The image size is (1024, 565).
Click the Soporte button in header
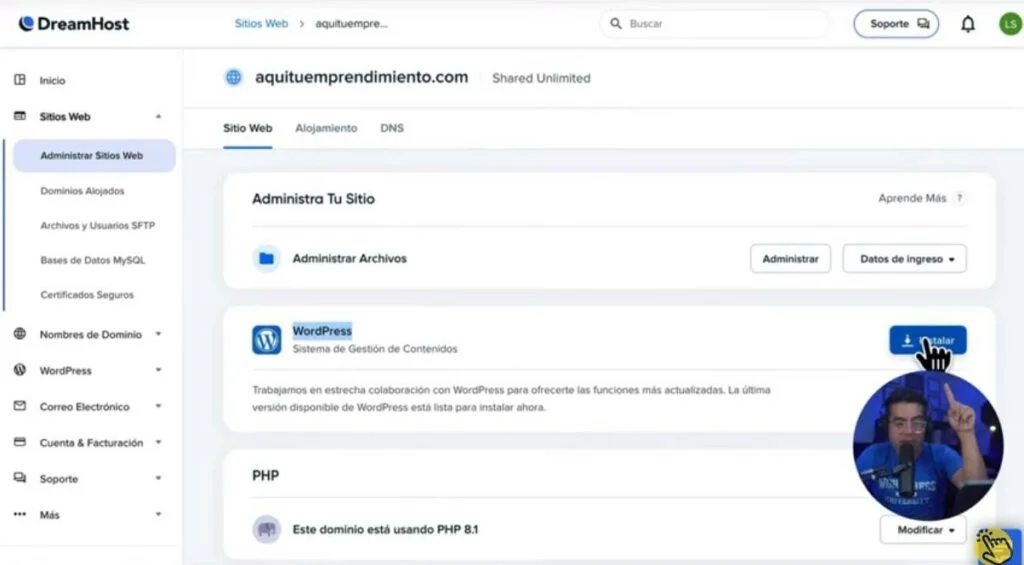click(x=896, y=24)
